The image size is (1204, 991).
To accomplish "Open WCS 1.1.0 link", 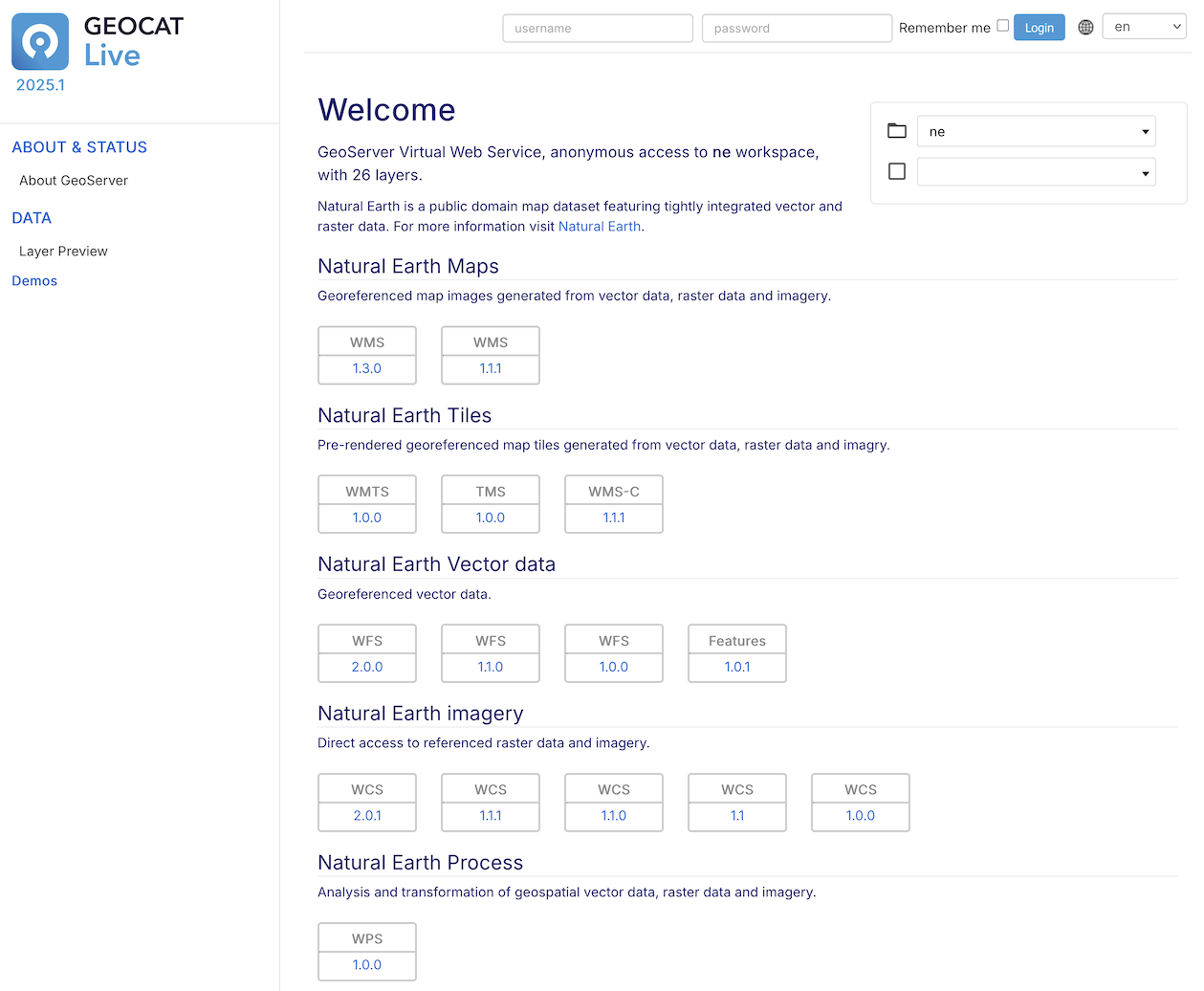I will click(614, 816).
